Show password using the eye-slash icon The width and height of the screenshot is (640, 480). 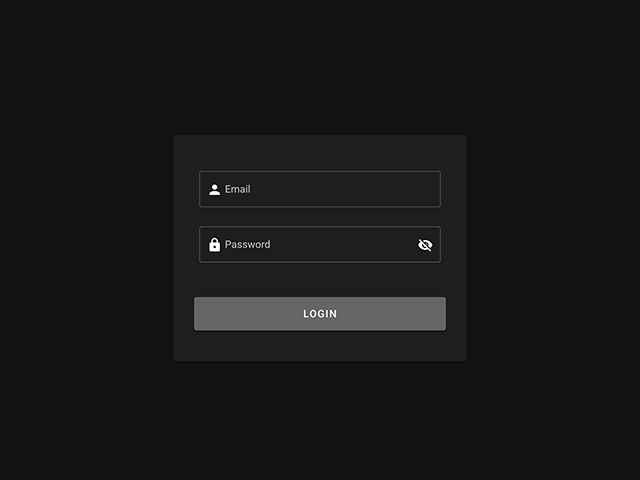[425, 245]
